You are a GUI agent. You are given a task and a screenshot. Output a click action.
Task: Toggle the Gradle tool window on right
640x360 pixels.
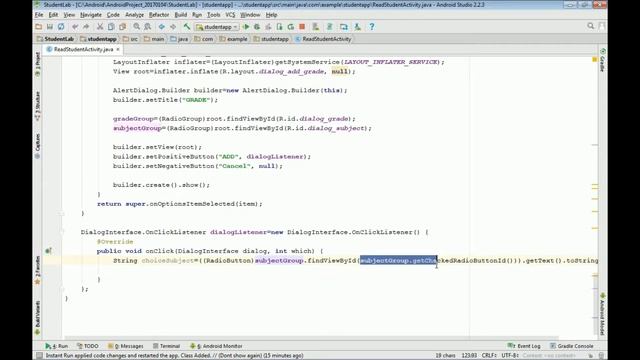(602, 60)
